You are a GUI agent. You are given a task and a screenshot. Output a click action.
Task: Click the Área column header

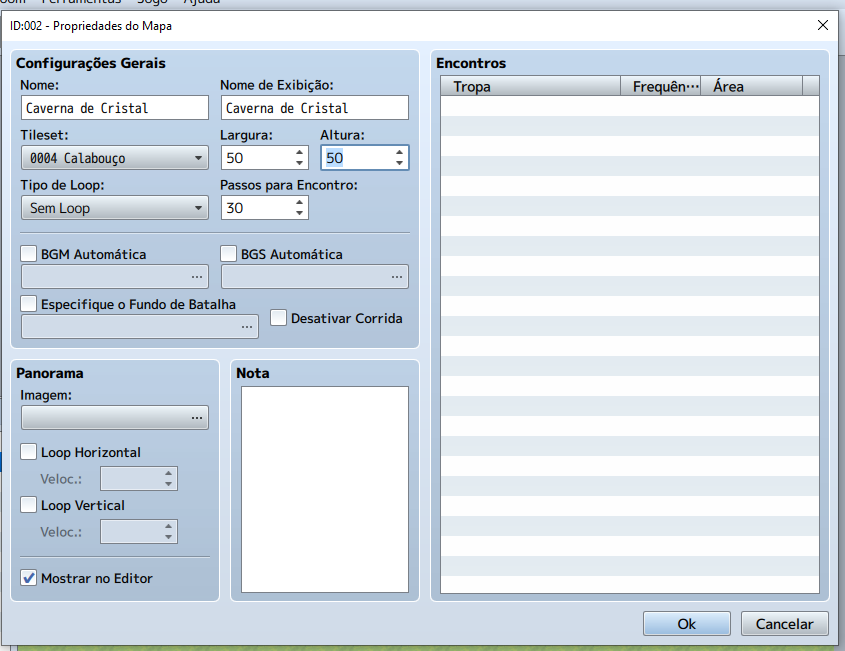[750, 87]
